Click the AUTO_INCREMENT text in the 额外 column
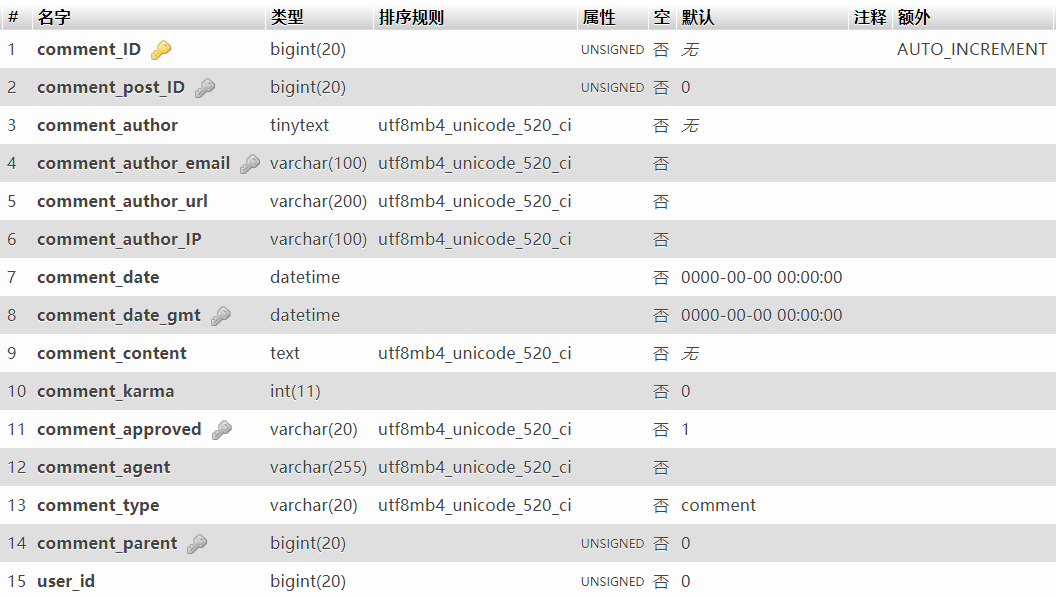Viewport: 1056px width, 597px height. click(x=971, y=49)
